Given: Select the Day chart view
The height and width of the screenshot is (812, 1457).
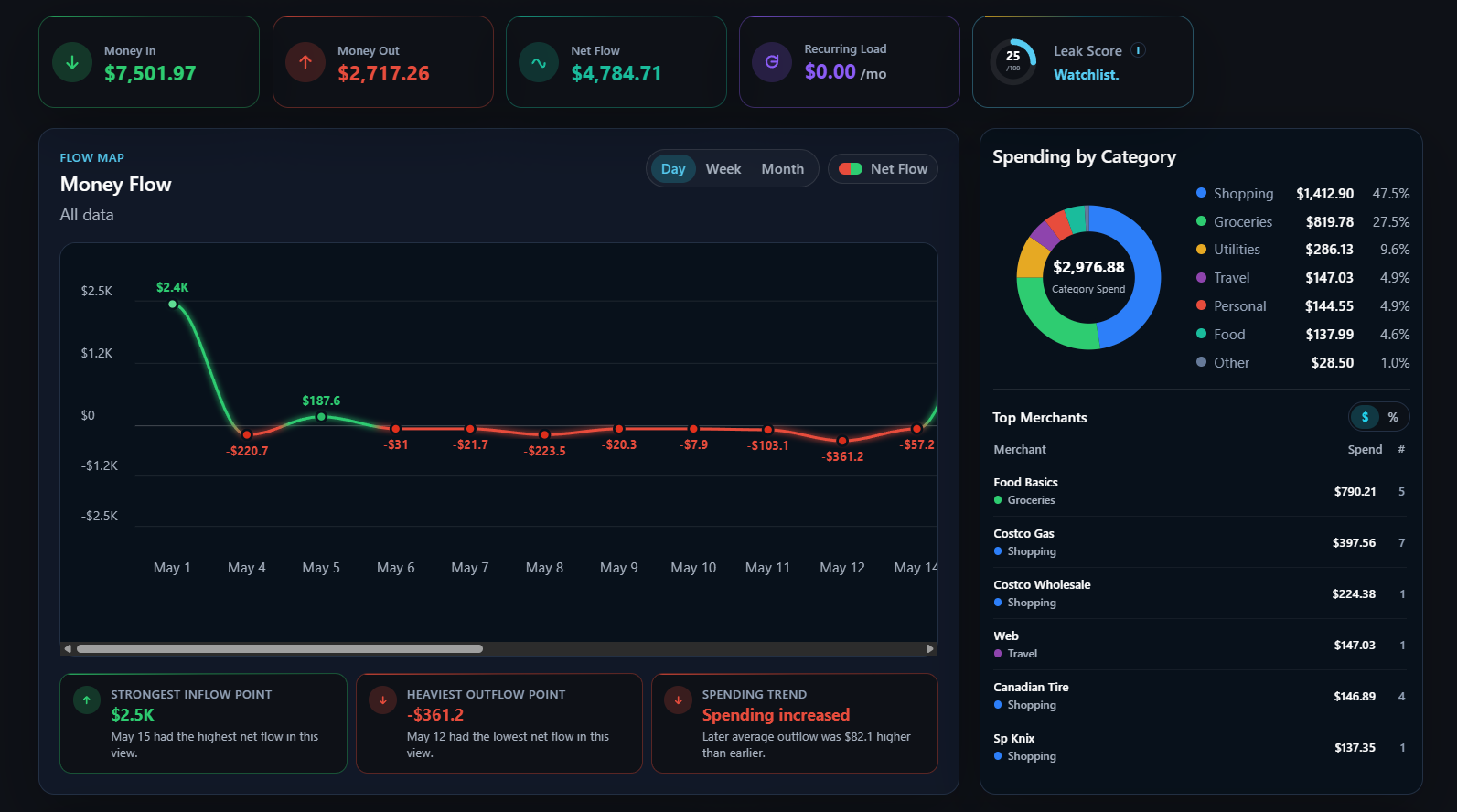Looking at the screenshot, I should coord(673,169).
